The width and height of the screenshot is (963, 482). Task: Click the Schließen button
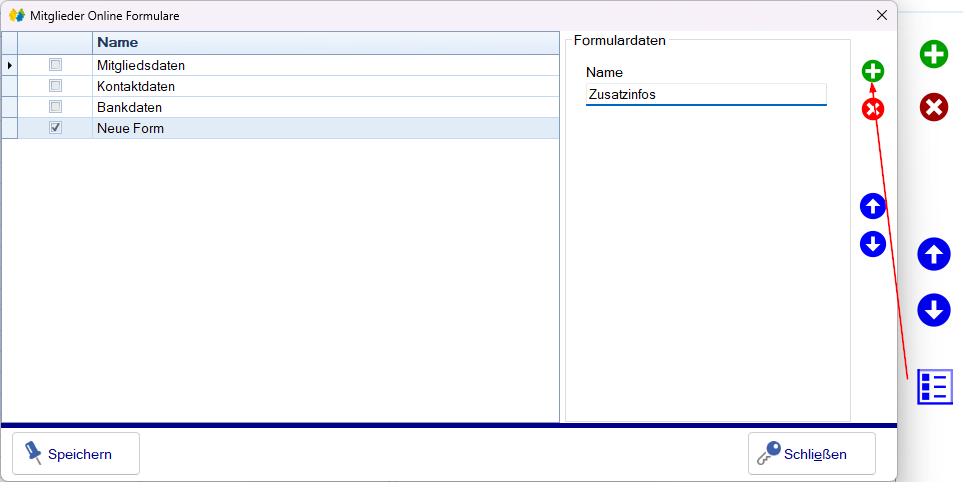pos(812,454)
